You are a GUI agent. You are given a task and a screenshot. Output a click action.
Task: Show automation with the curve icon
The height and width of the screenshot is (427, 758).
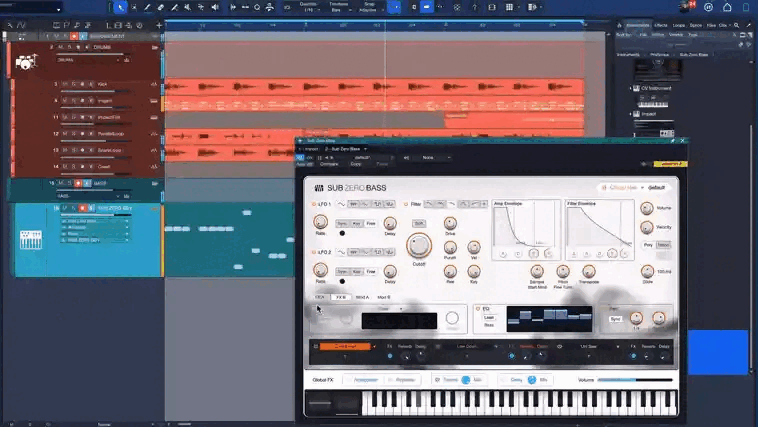pyautogui.click(x=21, y=25)
